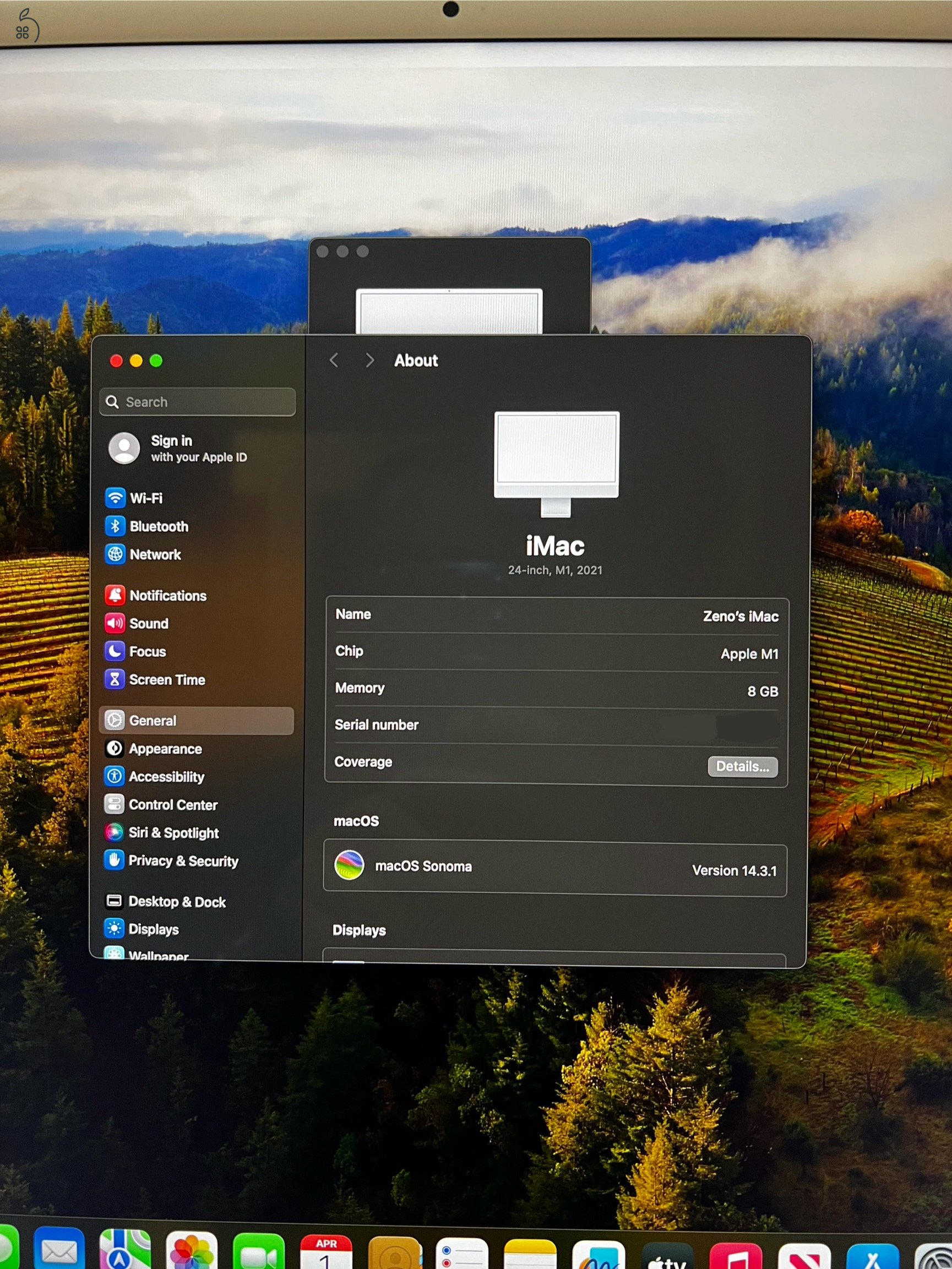Sign in with your Apple ID

click(179, 448)
